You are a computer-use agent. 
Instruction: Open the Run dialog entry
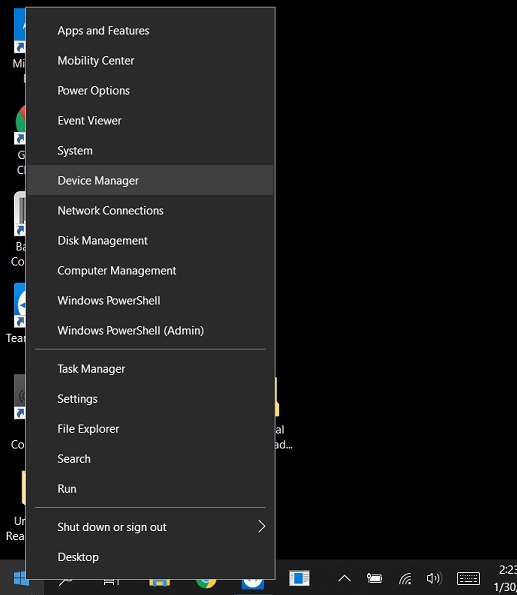tap(150, 488)
